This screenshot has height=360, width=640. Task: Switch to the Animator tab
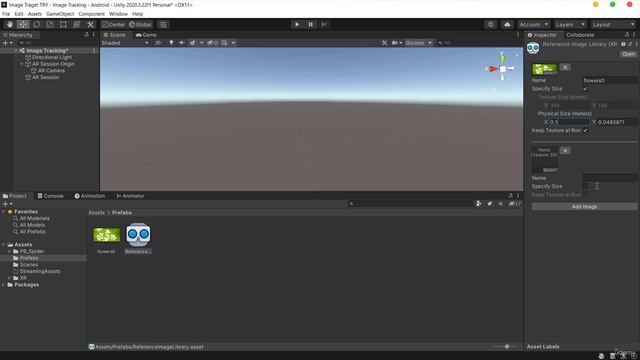pyautogui.click(x=130, y=196)
